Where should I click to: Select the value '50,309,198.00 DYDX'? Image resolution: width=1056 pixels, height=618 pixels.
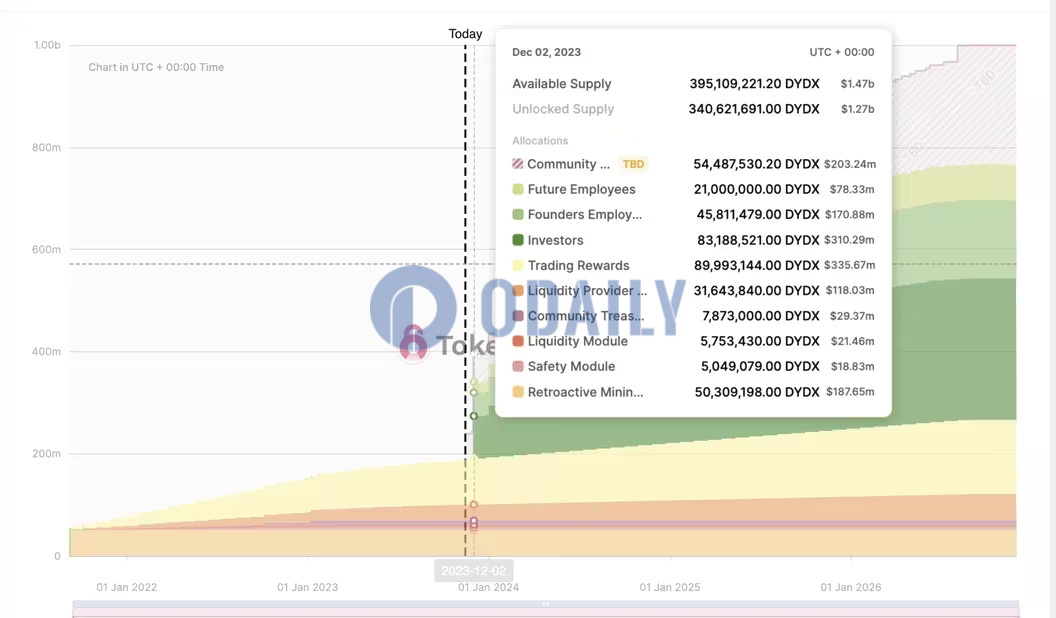point(757,392)
